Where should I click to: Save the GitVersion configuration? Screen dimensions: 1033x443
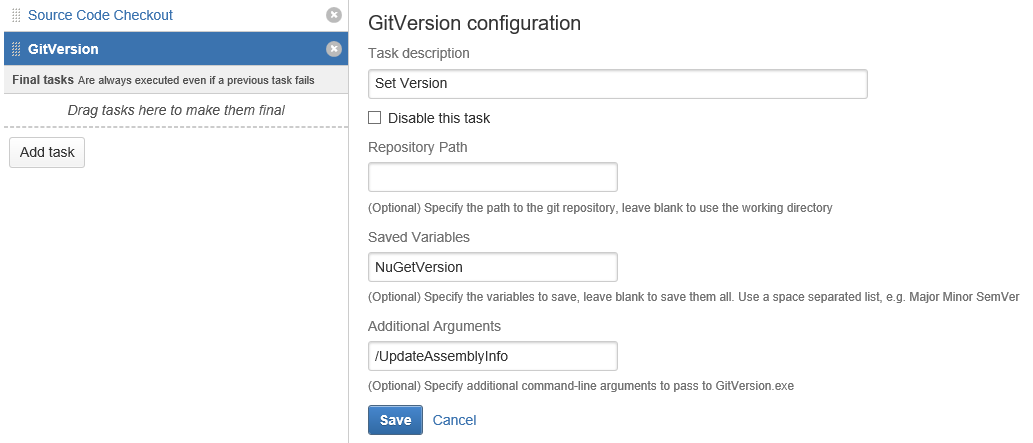[x=395, y=420]
